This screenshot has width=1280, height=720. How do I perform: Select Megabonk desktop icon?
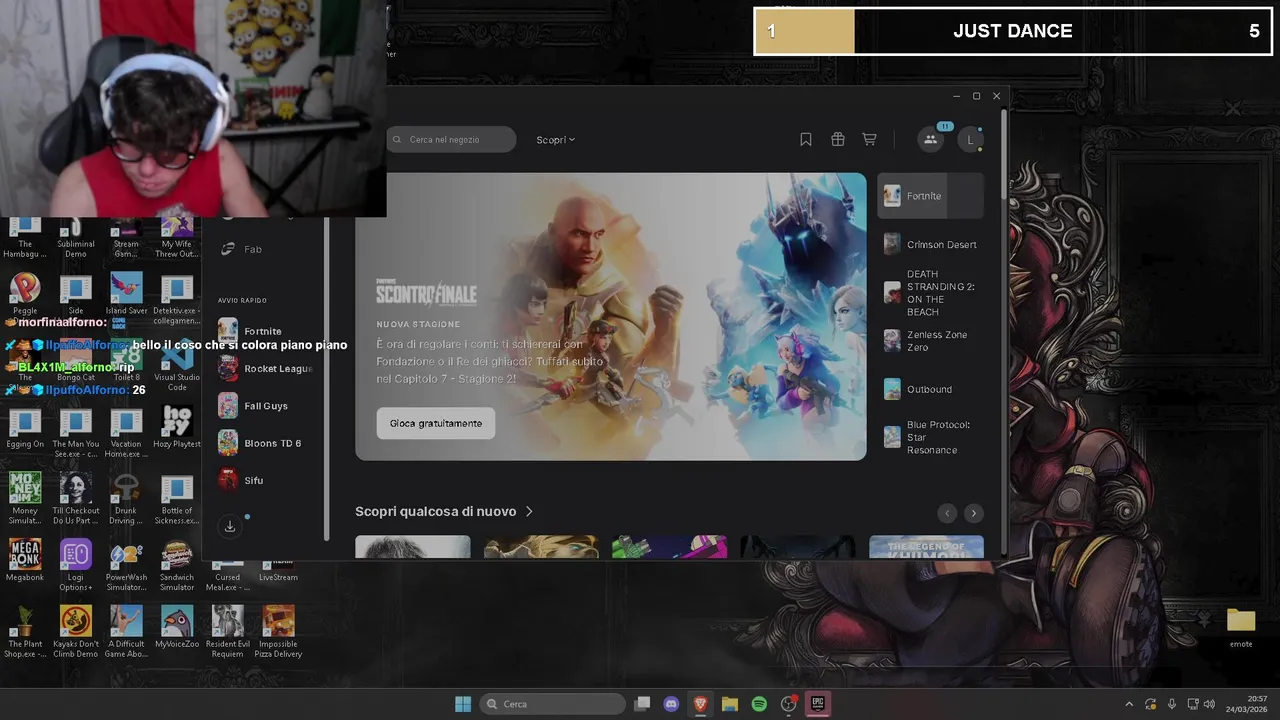coord(25,560)
